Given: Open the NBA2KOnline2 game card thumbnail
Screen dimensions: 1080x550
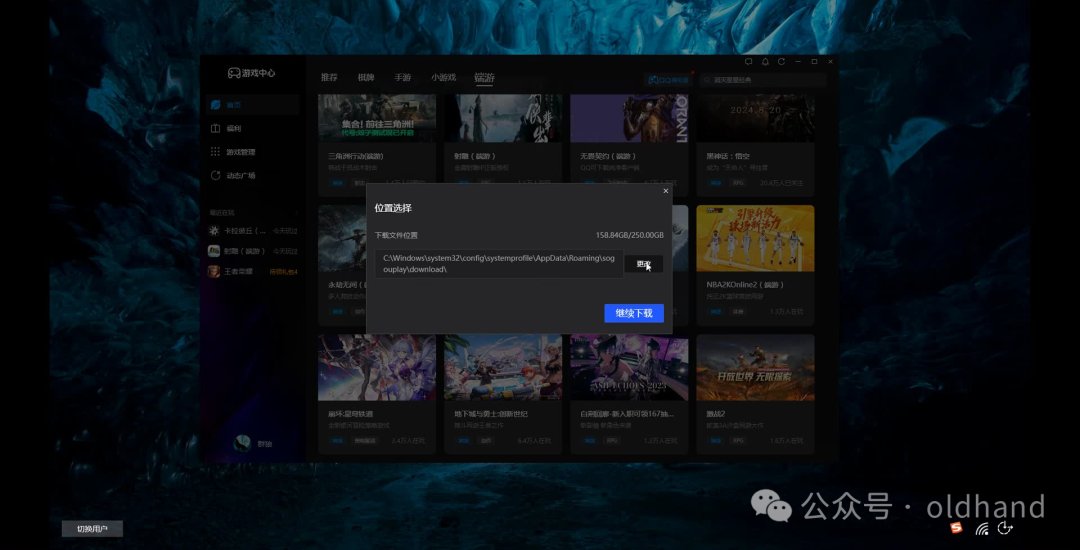Looking at the screenshot, I should click(756, 238).
